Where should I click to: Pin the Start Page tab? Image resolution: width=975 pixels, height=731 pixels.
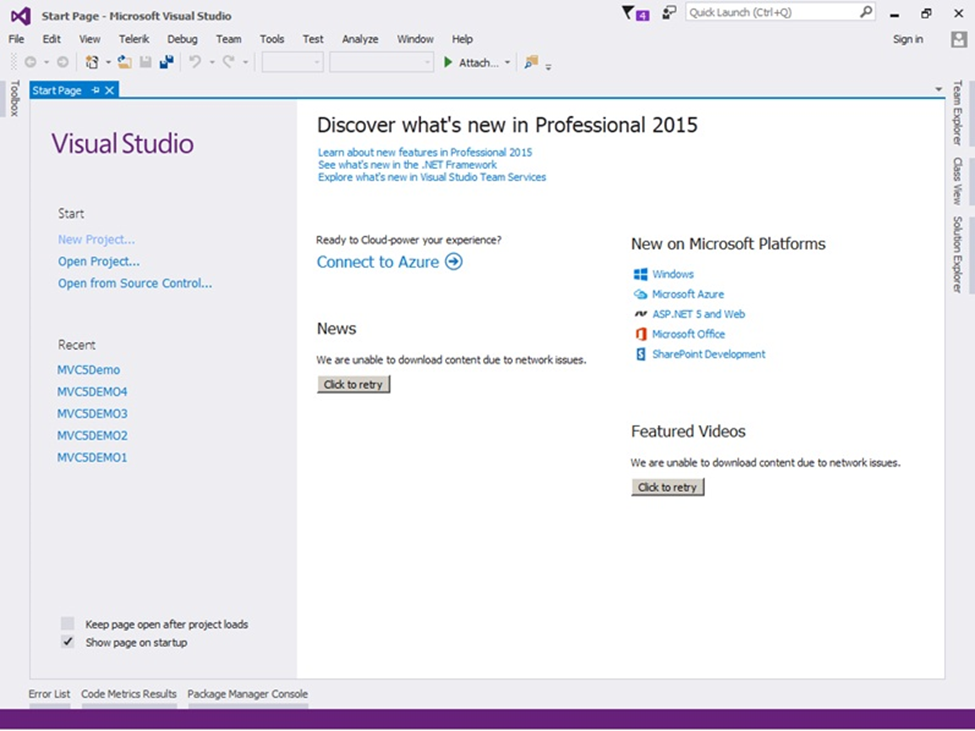[96, 90]
